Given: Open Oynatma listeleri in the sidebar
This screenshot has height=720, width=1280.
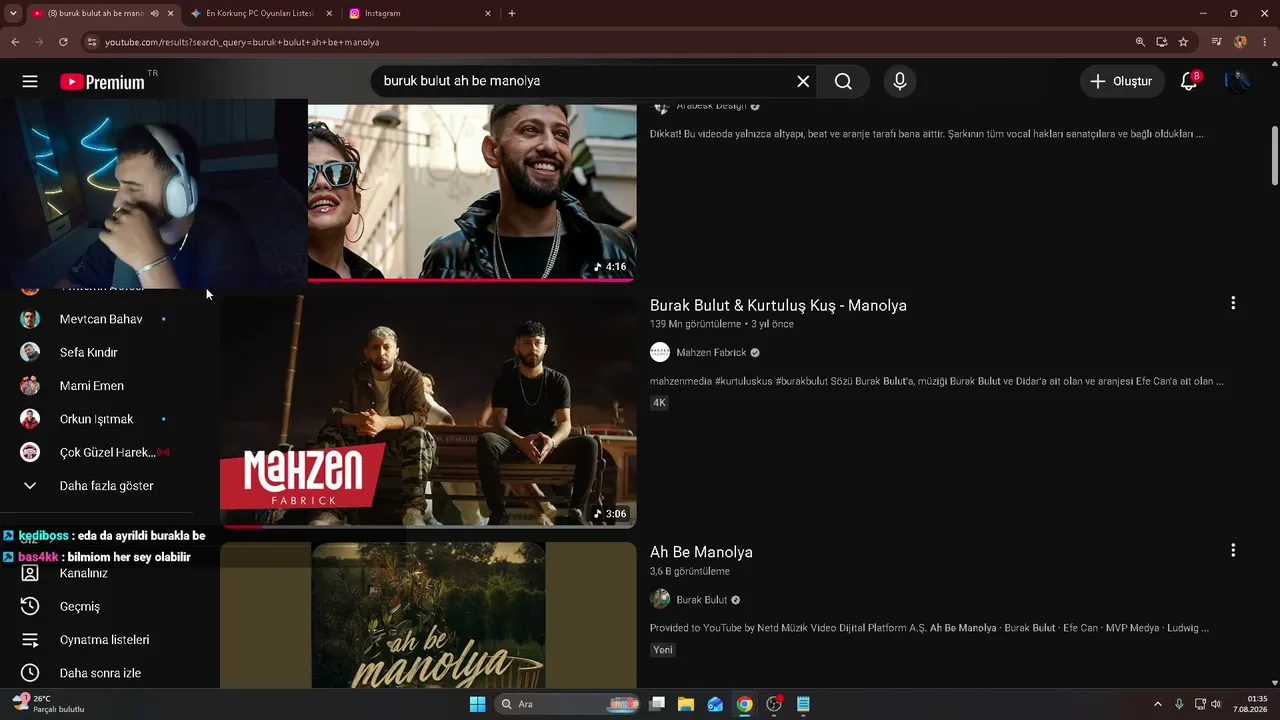Looking at the screenshot, I should pos(105,640).
